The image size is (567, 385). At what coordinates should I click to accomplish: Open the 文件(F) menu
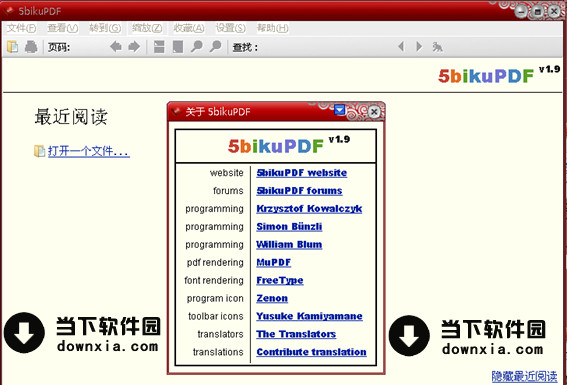21,28
